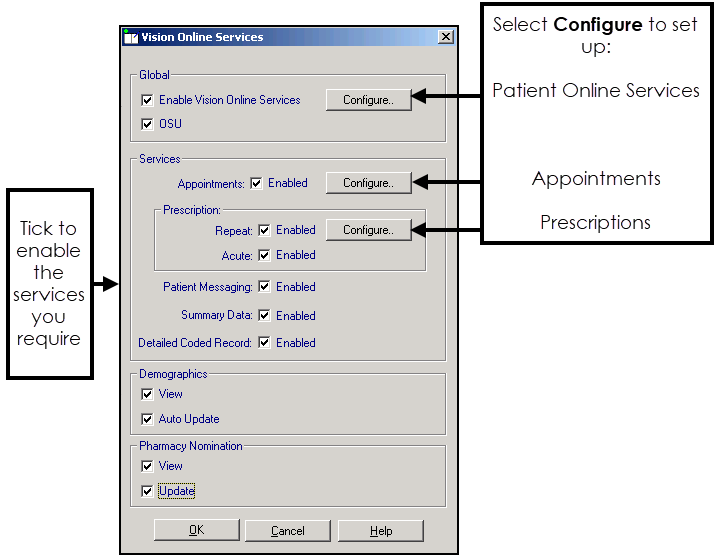Open Configure for Repeat prescriptions
Viewport: 716px width, 555px height.
pos(368,230)
